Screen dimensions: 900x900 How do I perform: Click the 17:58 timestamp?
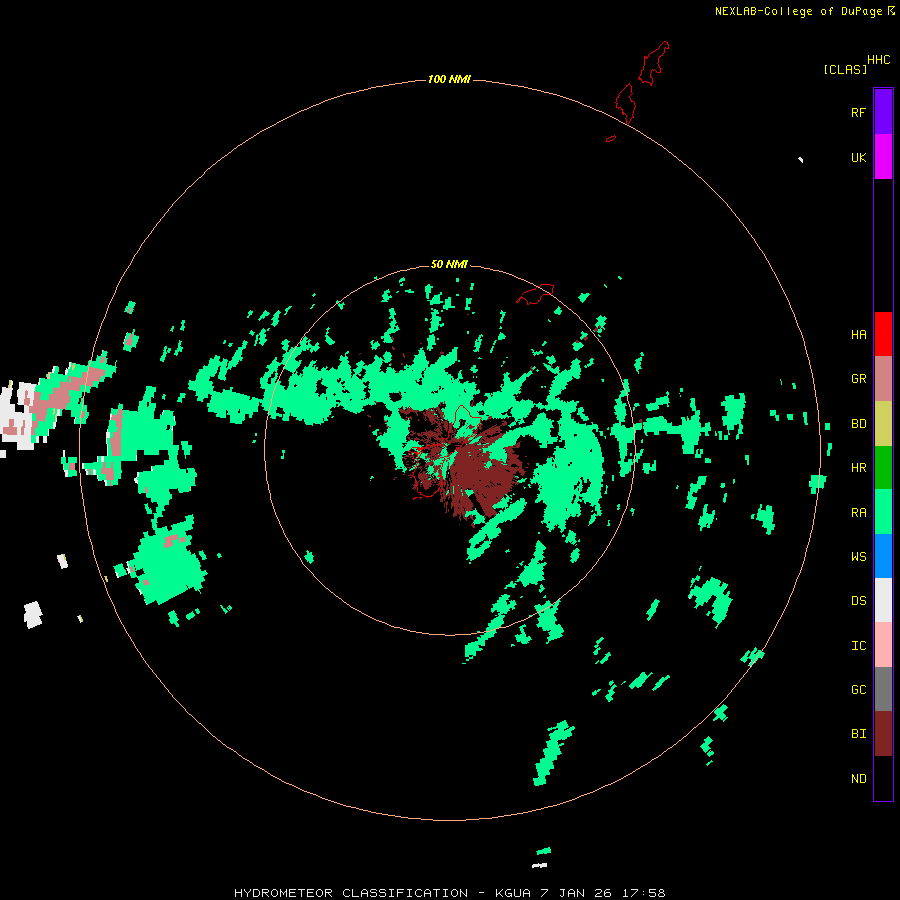click(643, 893)
